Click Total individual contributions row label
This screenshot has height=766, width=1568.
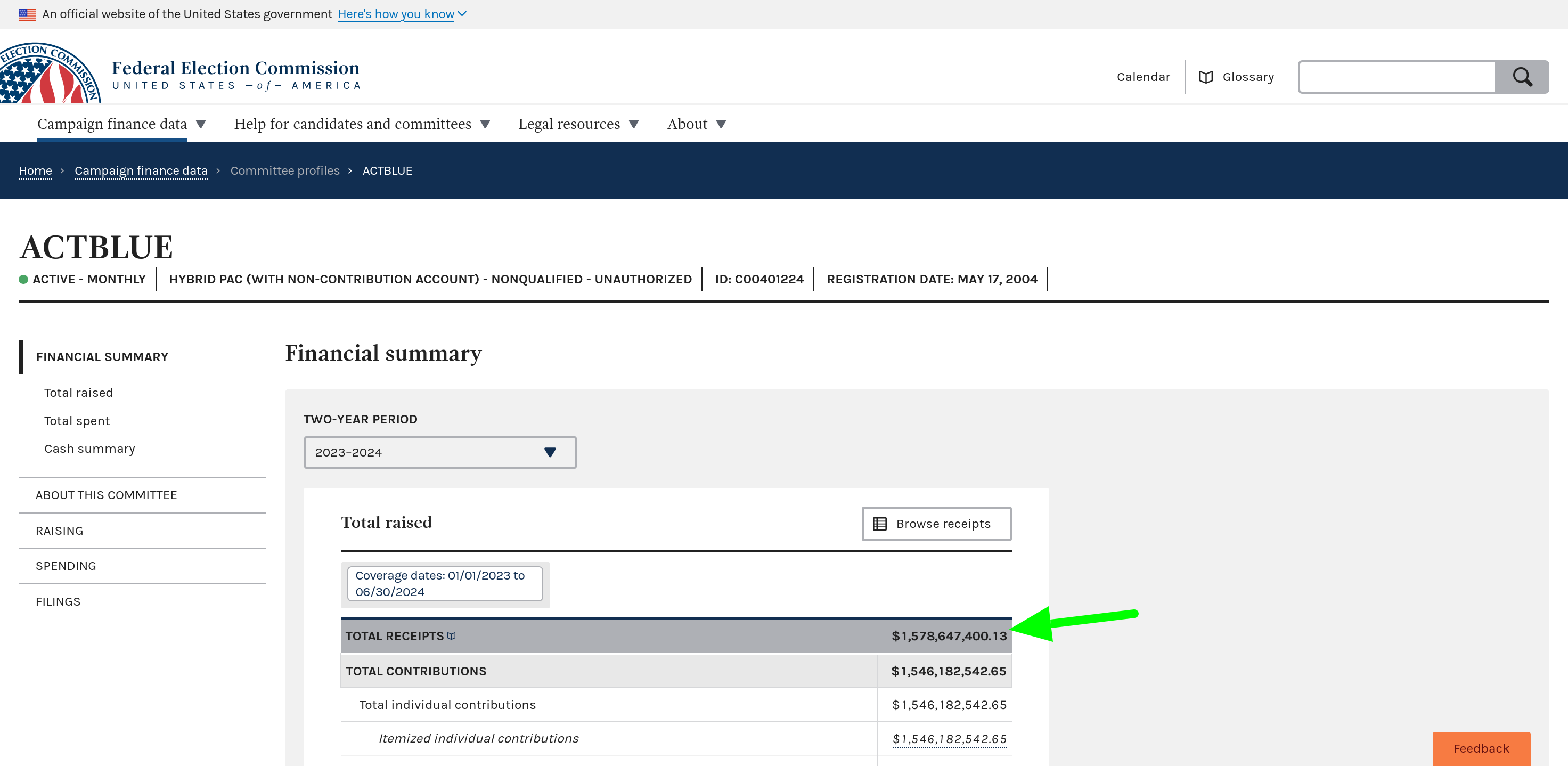447,705
